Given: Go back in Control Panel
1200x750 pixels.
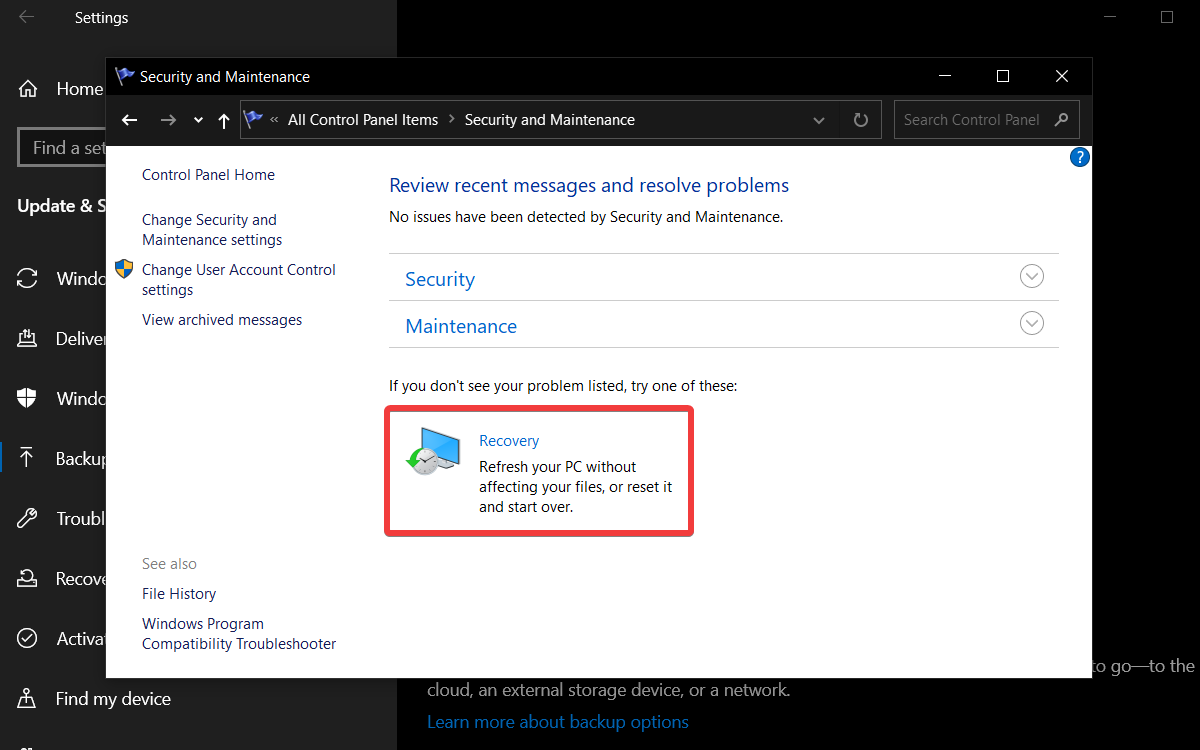Looking at the screenshot, I should click(130, 120).
